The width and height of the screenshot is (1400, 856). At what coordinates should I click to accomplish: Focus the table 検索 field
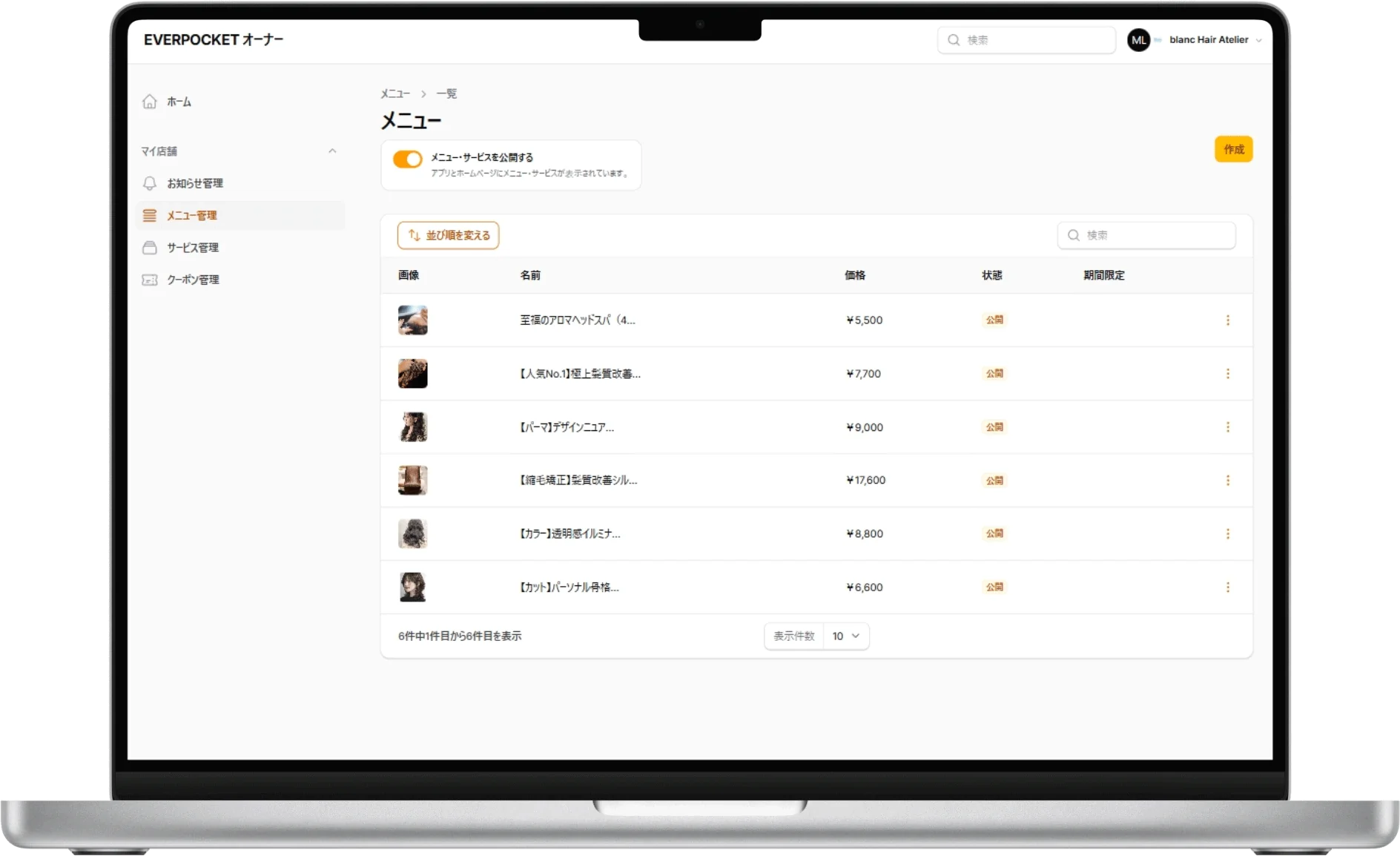pos(1146,235)
